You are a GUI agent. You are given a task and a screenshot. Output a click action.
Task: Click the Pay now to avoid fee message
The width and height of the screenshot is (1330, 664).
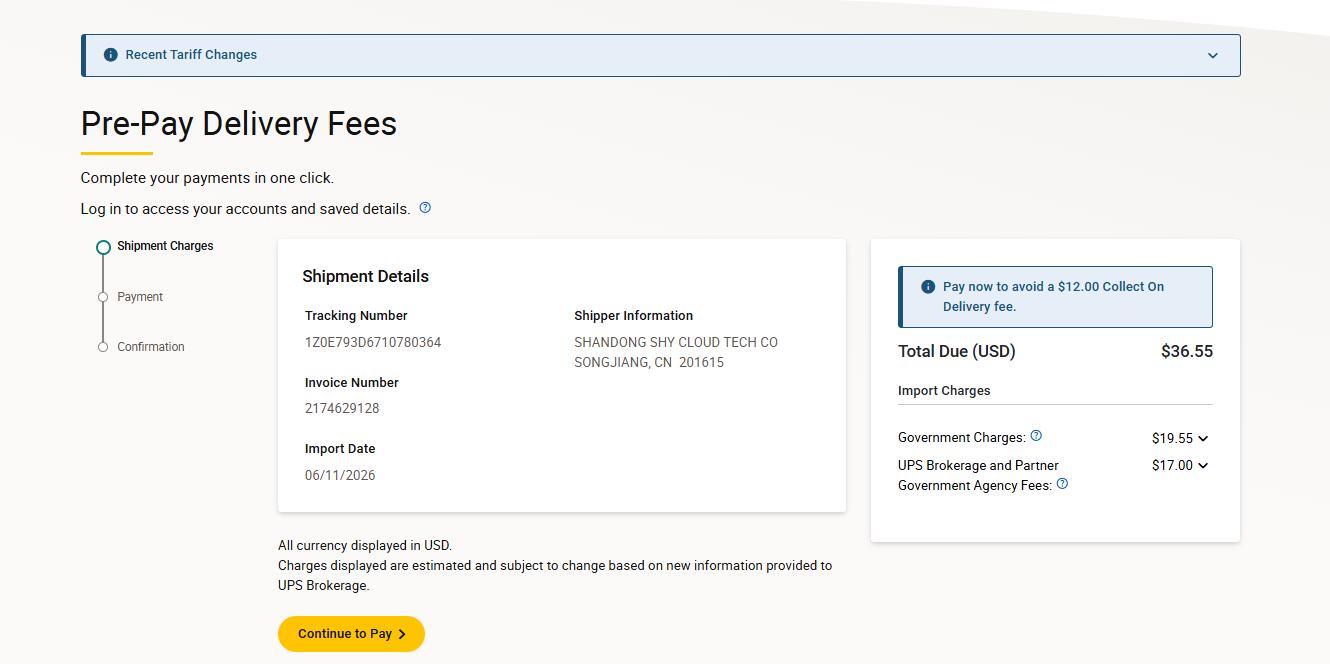(x=1053, y=296)
